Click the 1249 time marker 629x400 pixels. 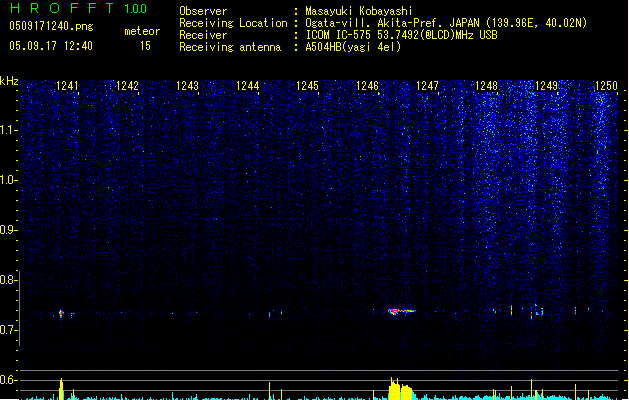547,86
